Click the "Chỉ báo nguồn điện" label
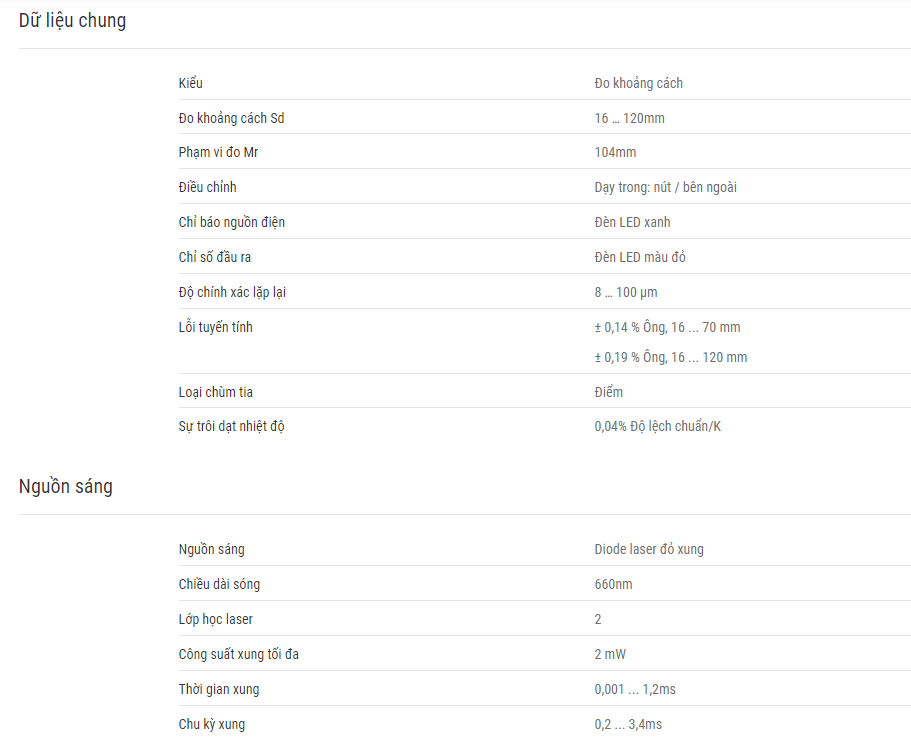 [x=231, y=222]
